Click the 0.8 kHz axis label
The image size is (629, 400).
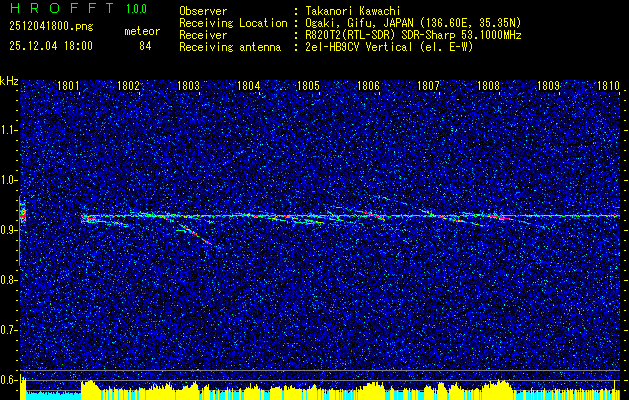tap(7, 280)
